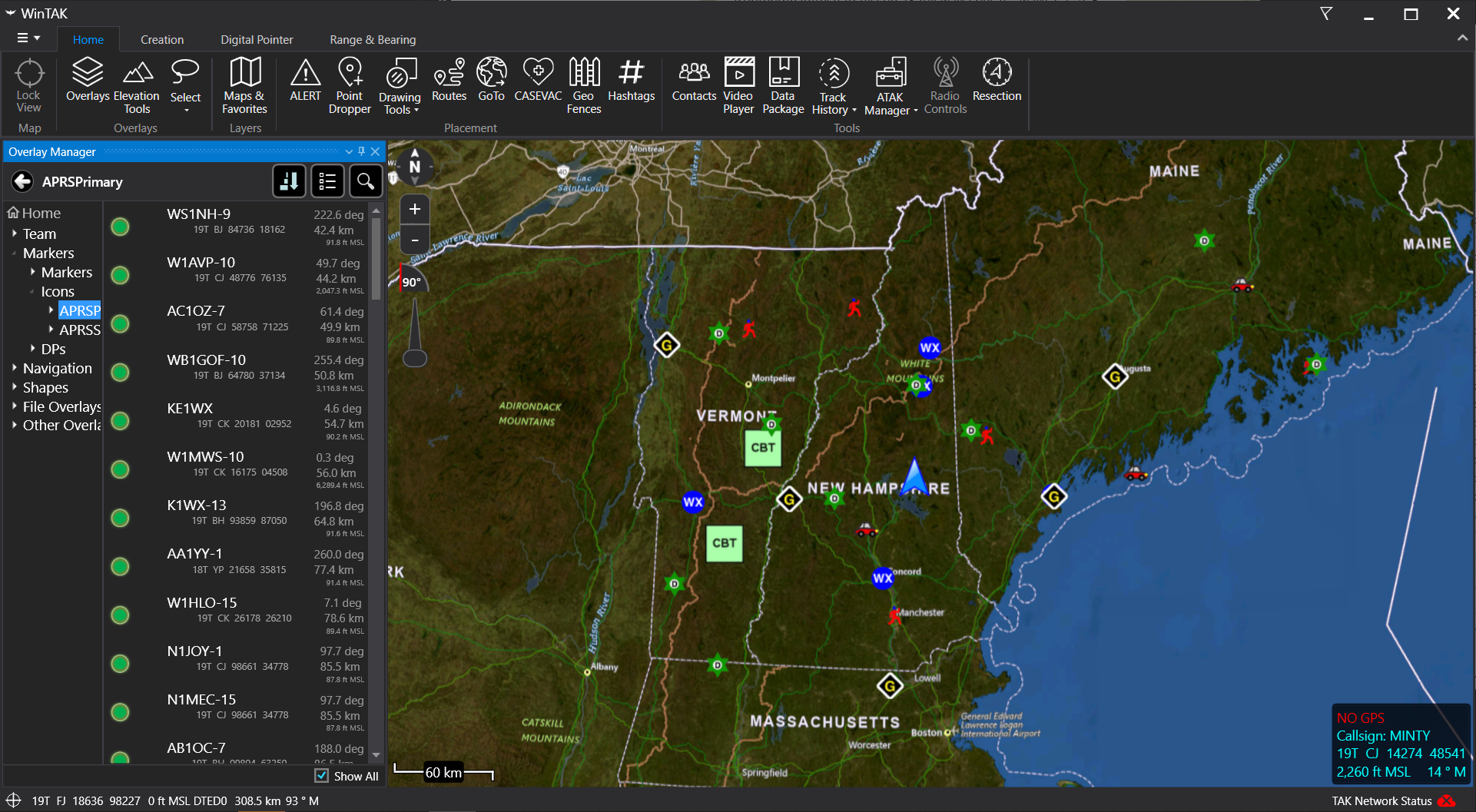Toggle the Show All checkbox

click(322, 776)
